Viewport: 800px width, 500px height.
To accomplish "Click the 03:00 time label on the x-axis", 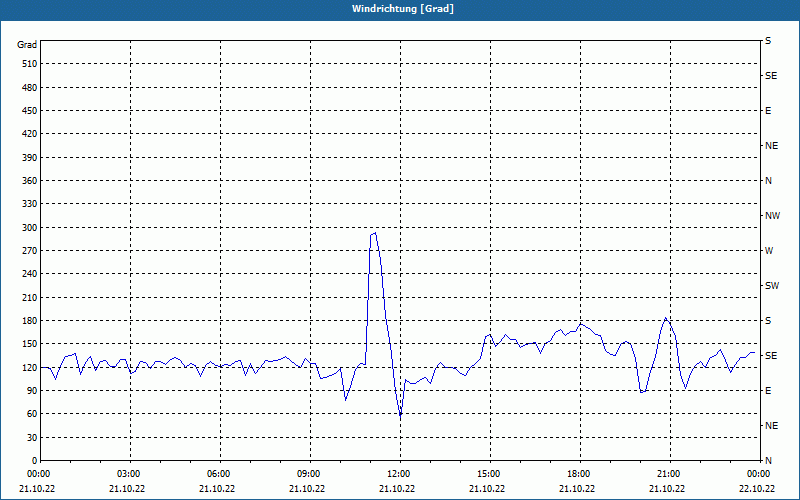I will point(130,474).
